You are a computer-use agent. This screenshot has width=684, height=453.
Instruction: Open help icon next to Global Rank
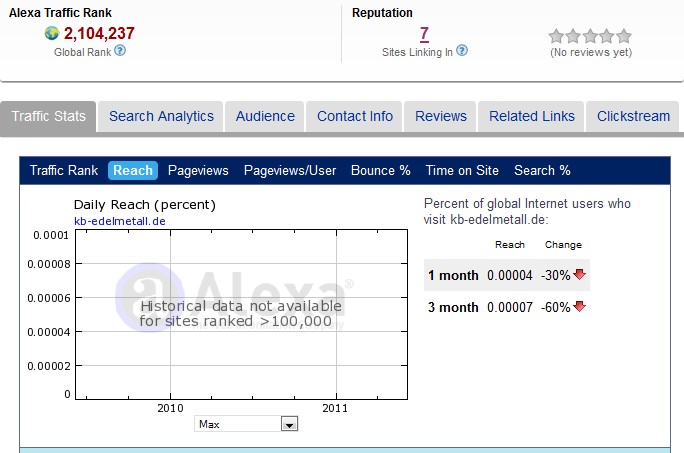pyautogui.click(x=120, y=51)
